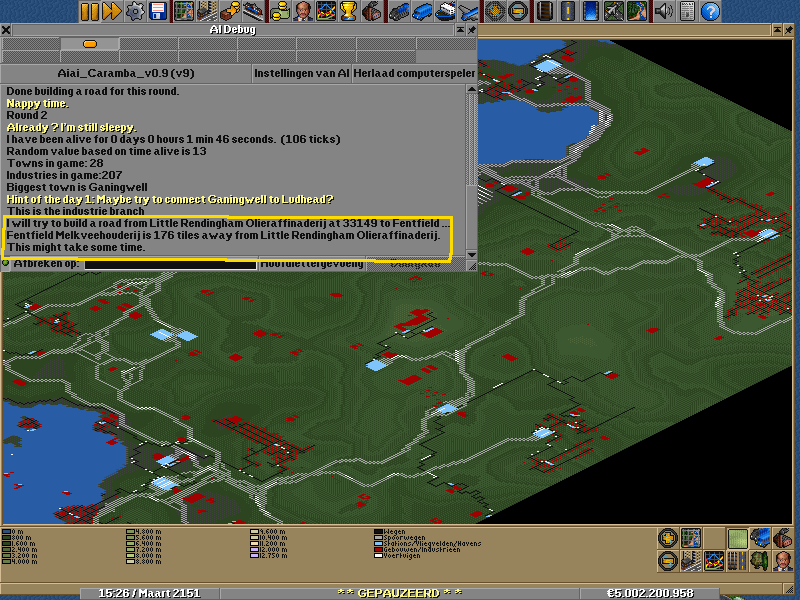Viewport: 800px width, 600px height.
Task: Click the Gebouwen/Industrieen legend entry
Action: pyautogui.click(x=417, y=549)
